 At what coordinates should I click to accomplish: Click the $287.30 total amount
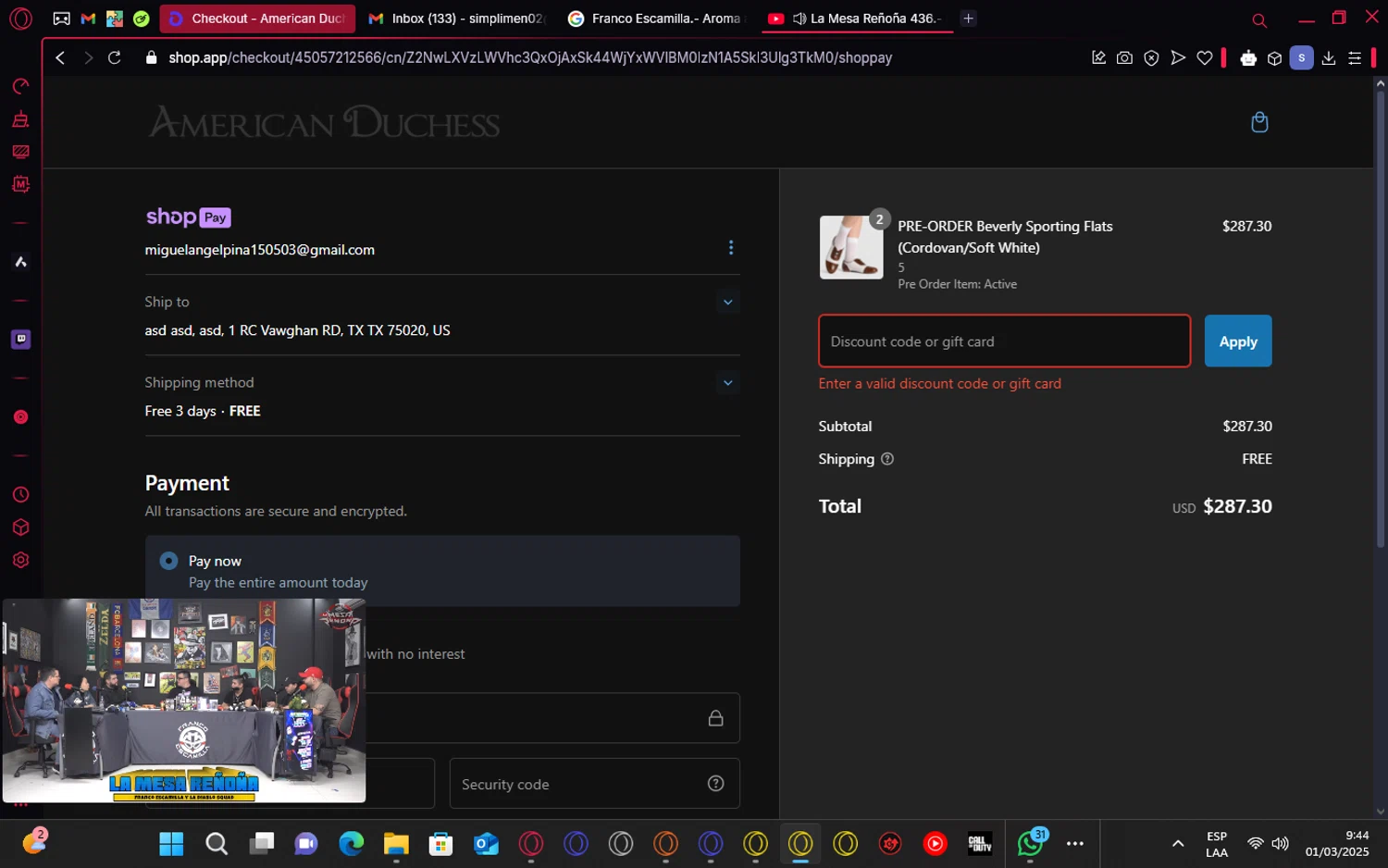1237,506
